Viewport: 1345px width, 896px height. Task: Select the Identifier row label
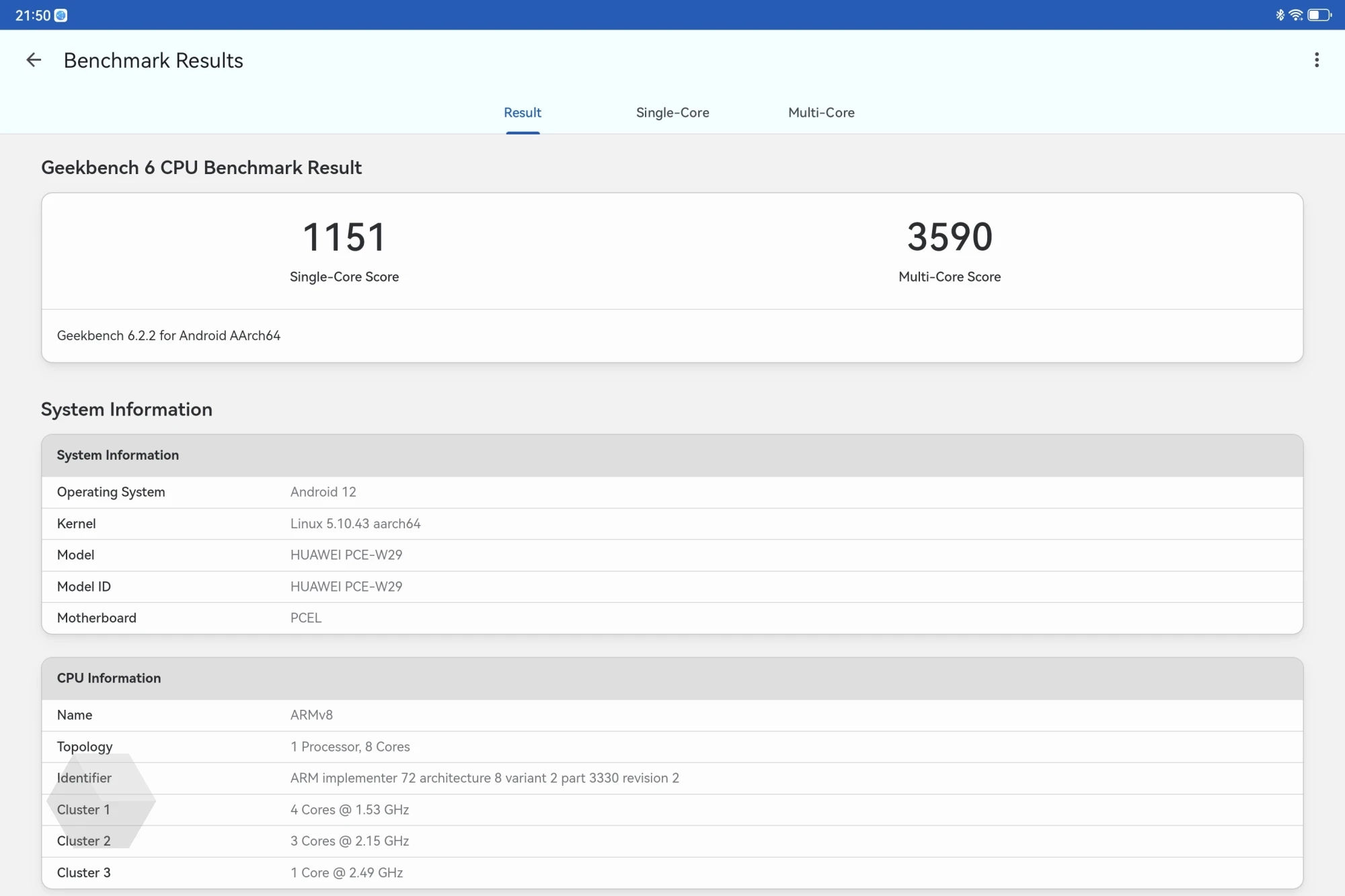pos(84,778)
